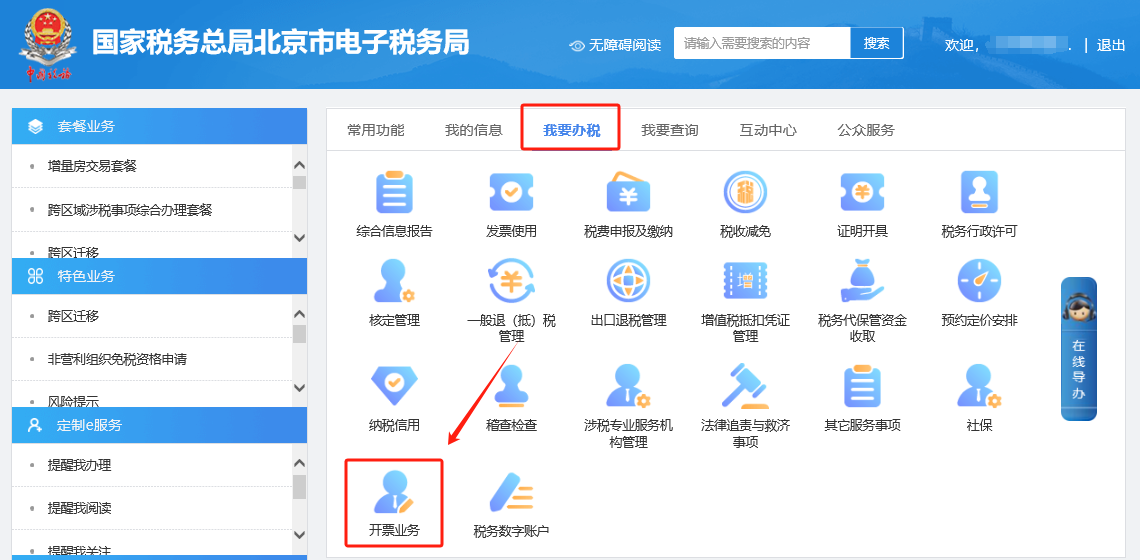The image size is (1140, 560).
Task: Open 提醒我阅读 link
Action: tap(79, 508)
